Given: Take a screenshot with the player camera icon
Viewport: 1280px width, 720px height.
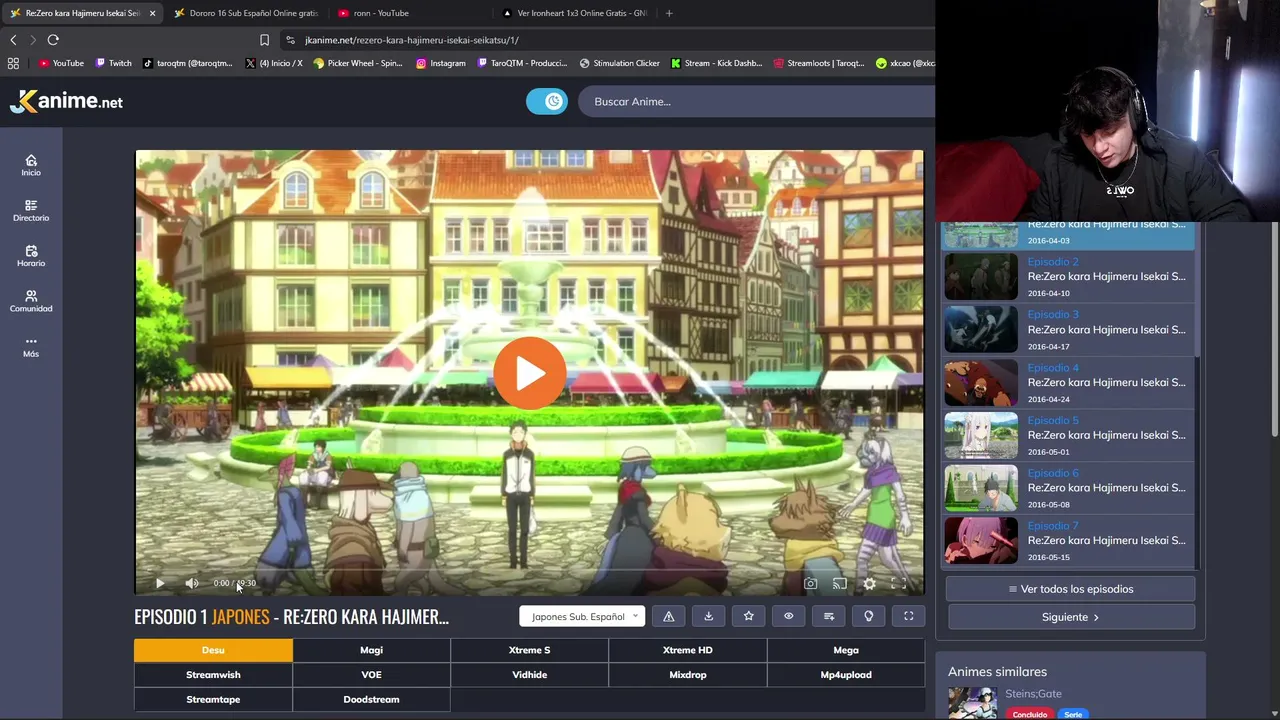Looking at the screenshot, I should tap(811, 584).
